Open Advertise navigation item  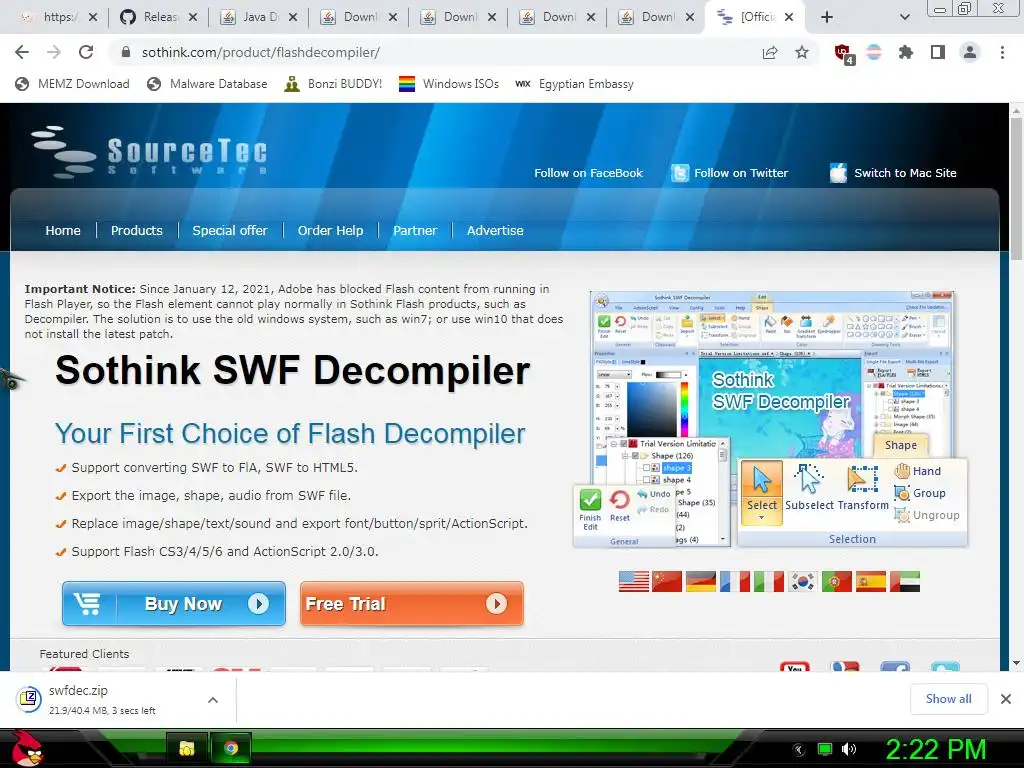pyautogui.click(x=495, y=231)
